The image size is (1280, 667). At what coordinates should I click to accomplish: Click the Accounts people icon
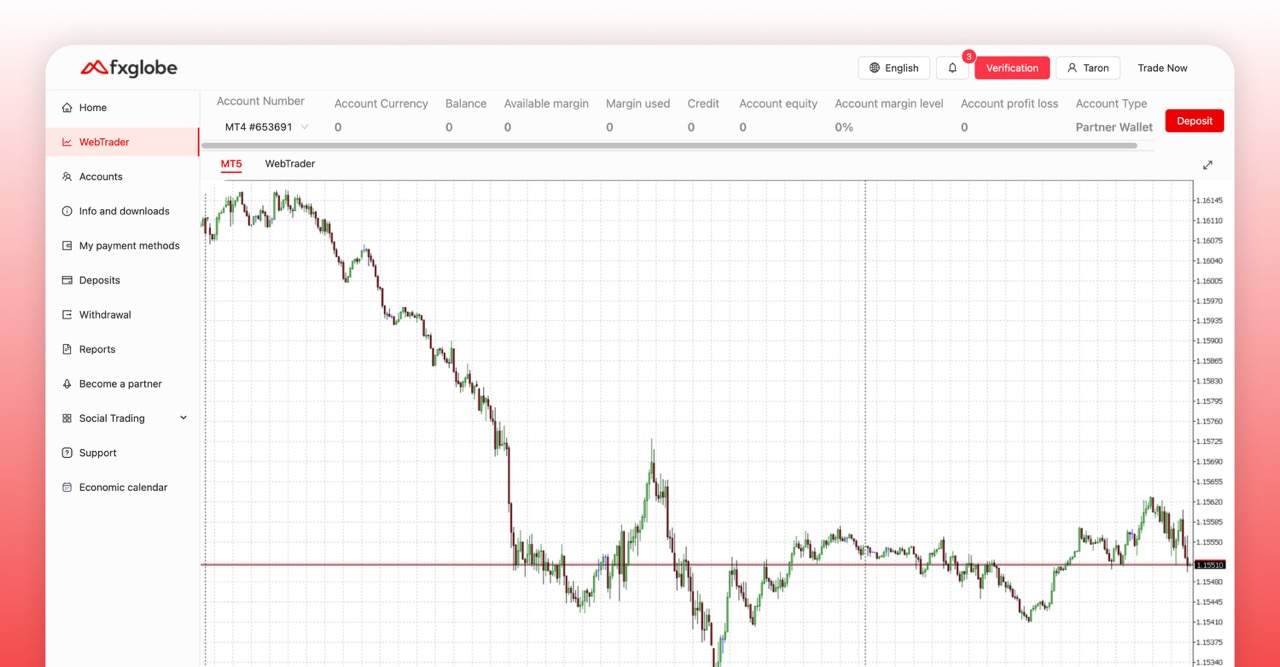67,177
